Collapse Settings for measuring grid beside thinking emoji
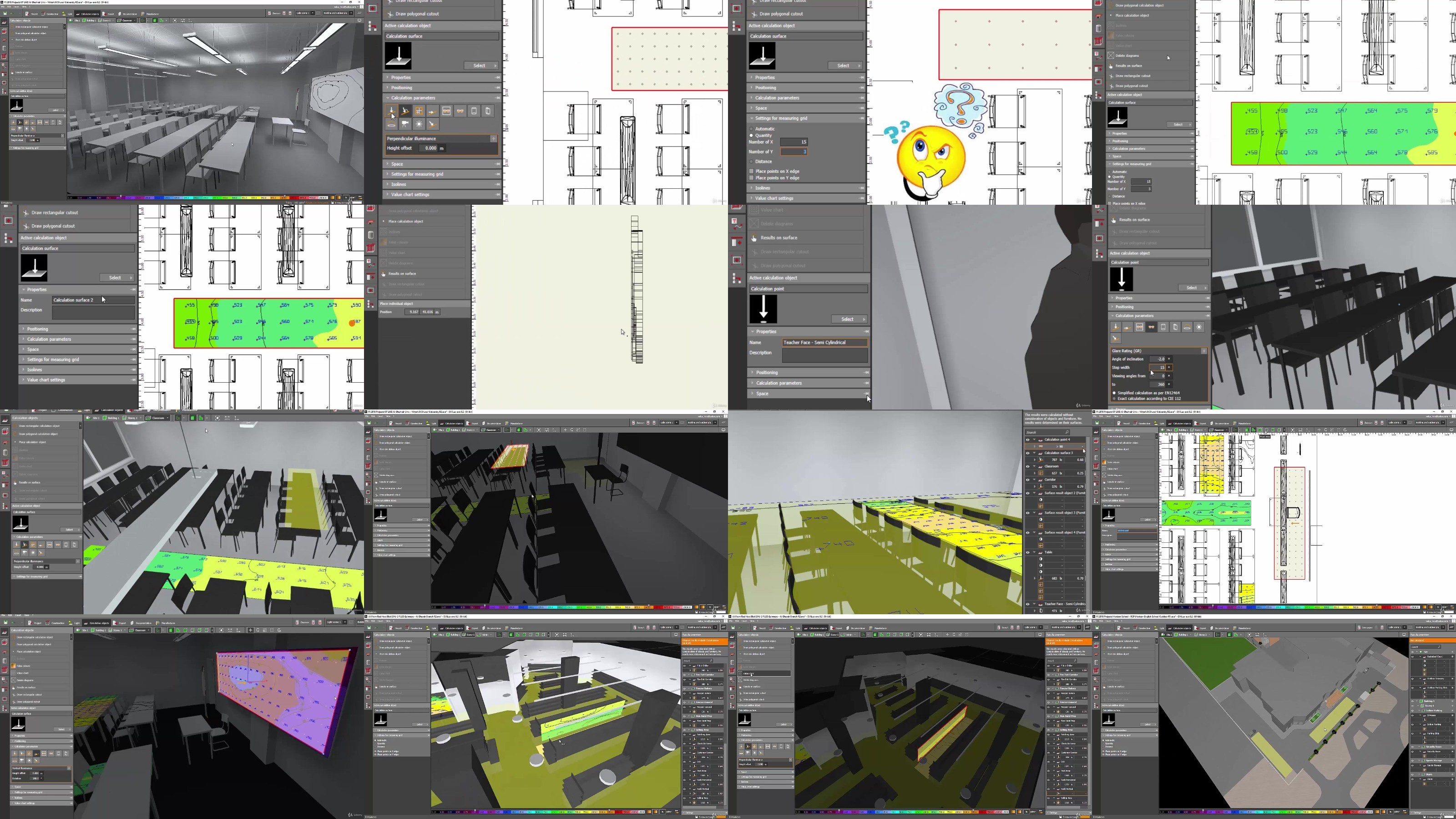Viewport: 1456px width, 819px height. coord(807,118)
